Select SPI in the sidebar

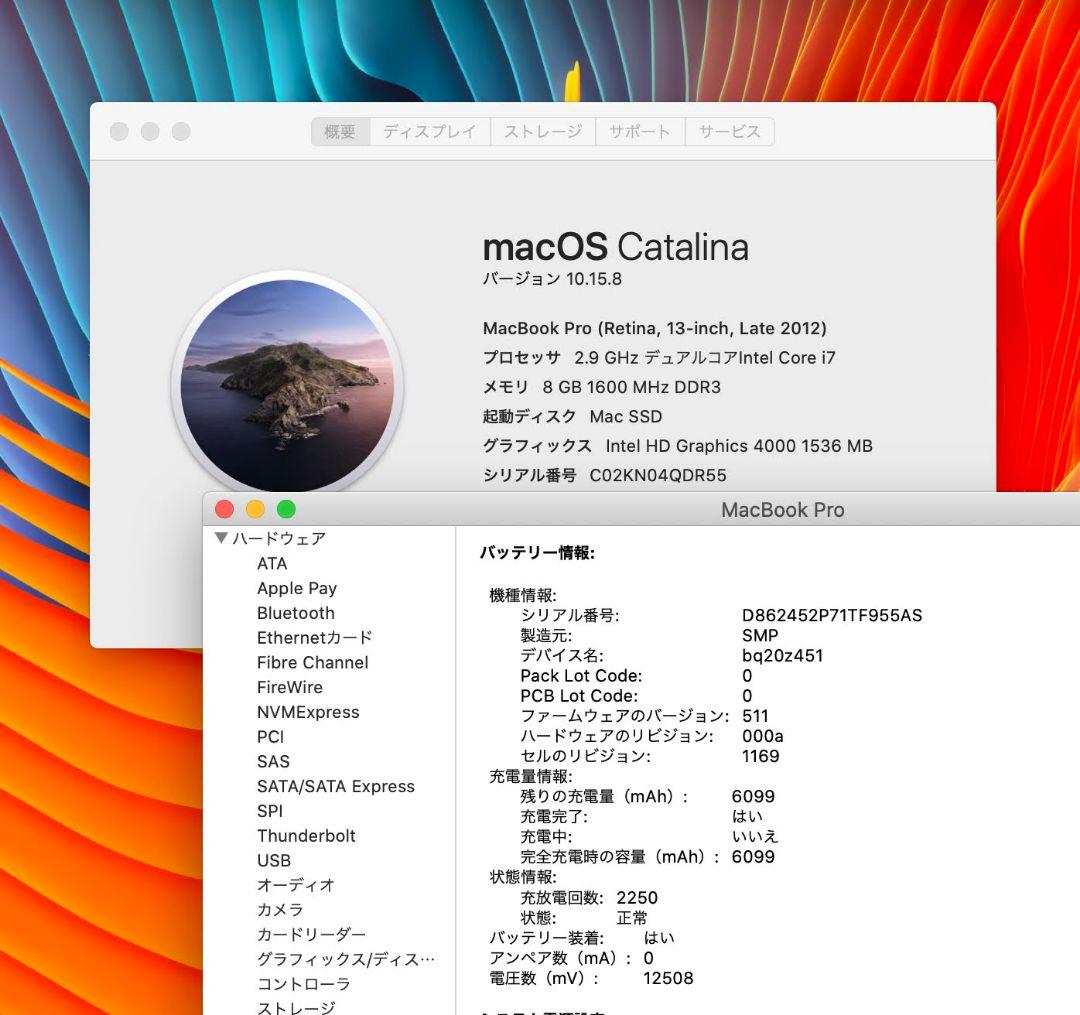tap(270, 811)
